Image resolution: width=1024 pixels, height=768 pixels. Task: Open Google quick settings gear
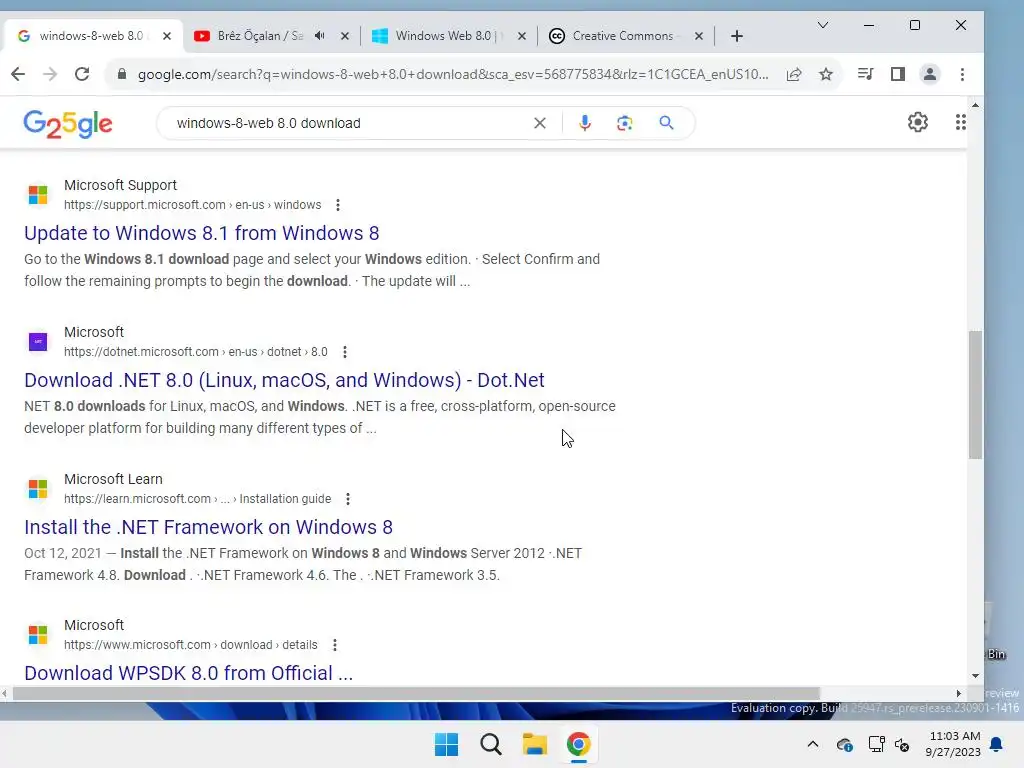click(x=918, y=122)
